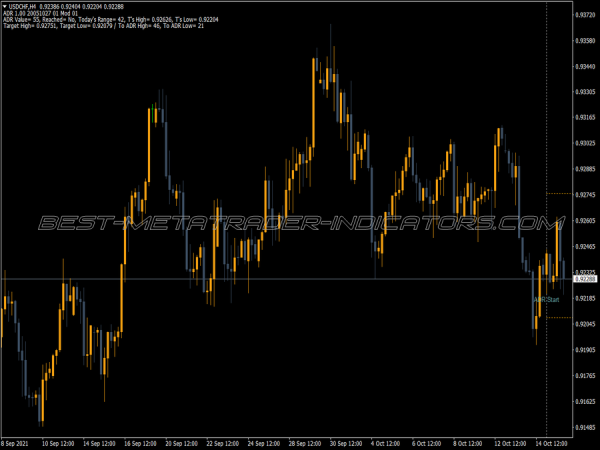Click the current price tag 0.92288

585,279
